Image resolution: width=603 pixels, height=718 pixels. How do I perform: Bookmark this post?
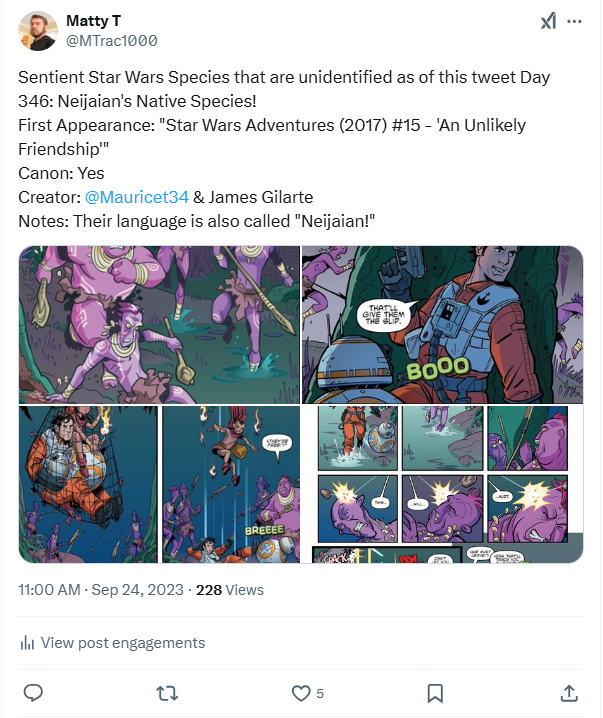[435, 692]
